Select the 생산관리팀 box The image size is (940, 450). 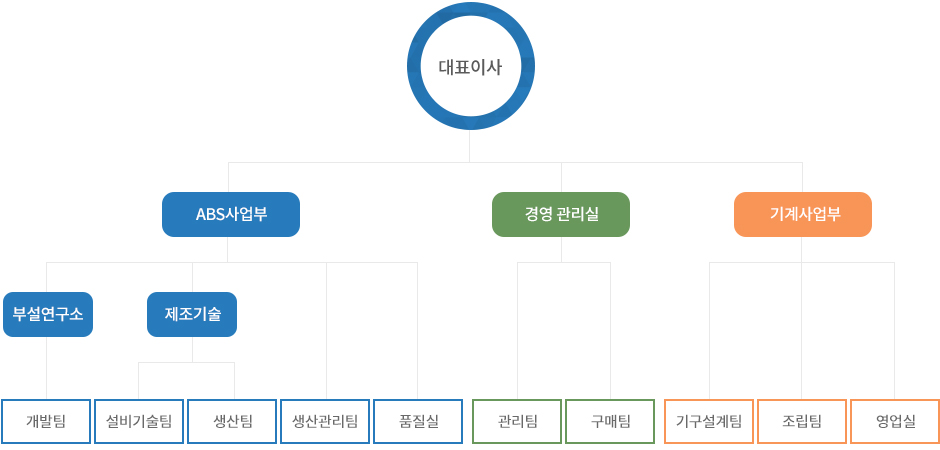325,421
